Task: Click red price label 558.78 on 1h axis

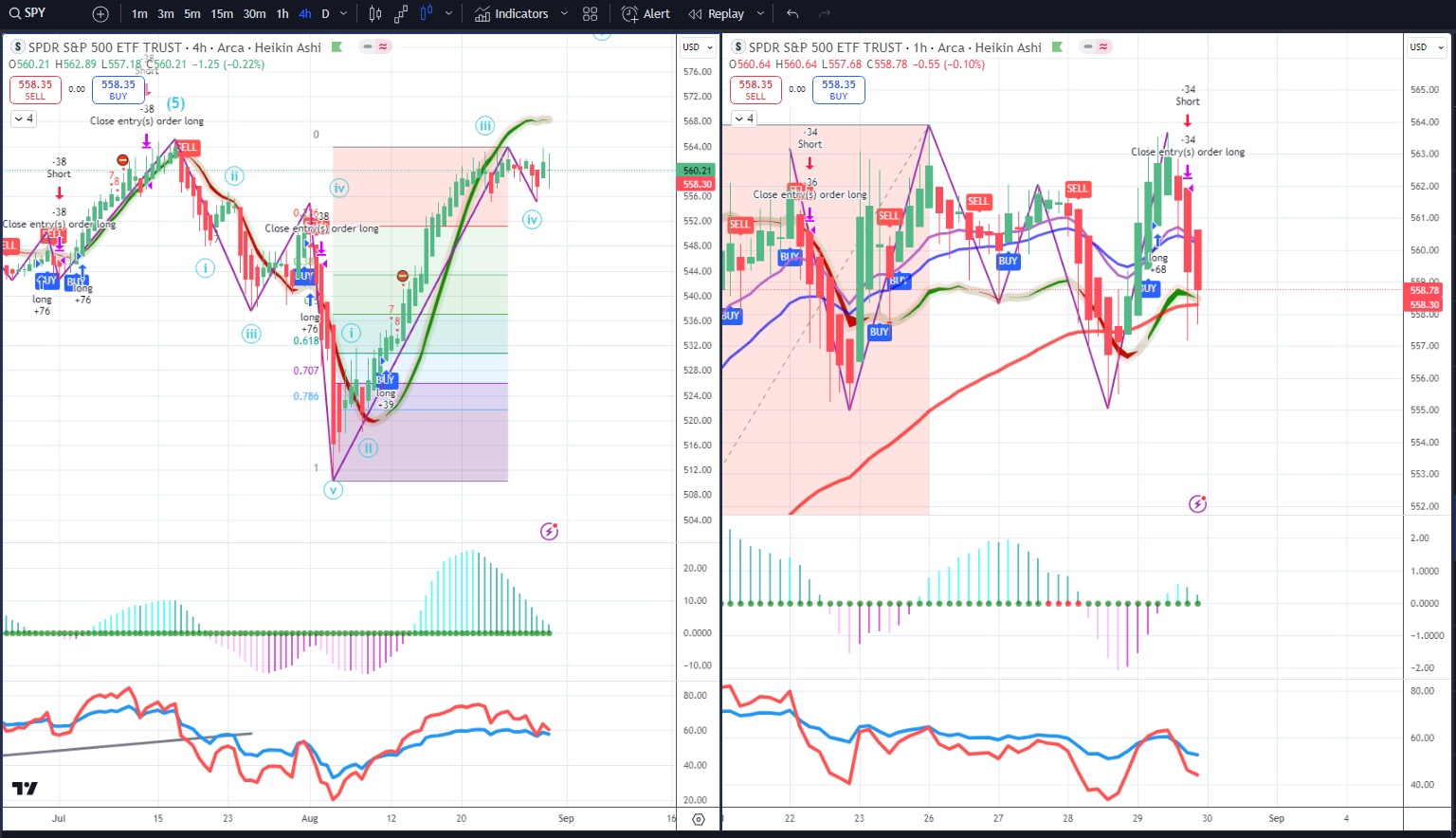Action: 1424,290
